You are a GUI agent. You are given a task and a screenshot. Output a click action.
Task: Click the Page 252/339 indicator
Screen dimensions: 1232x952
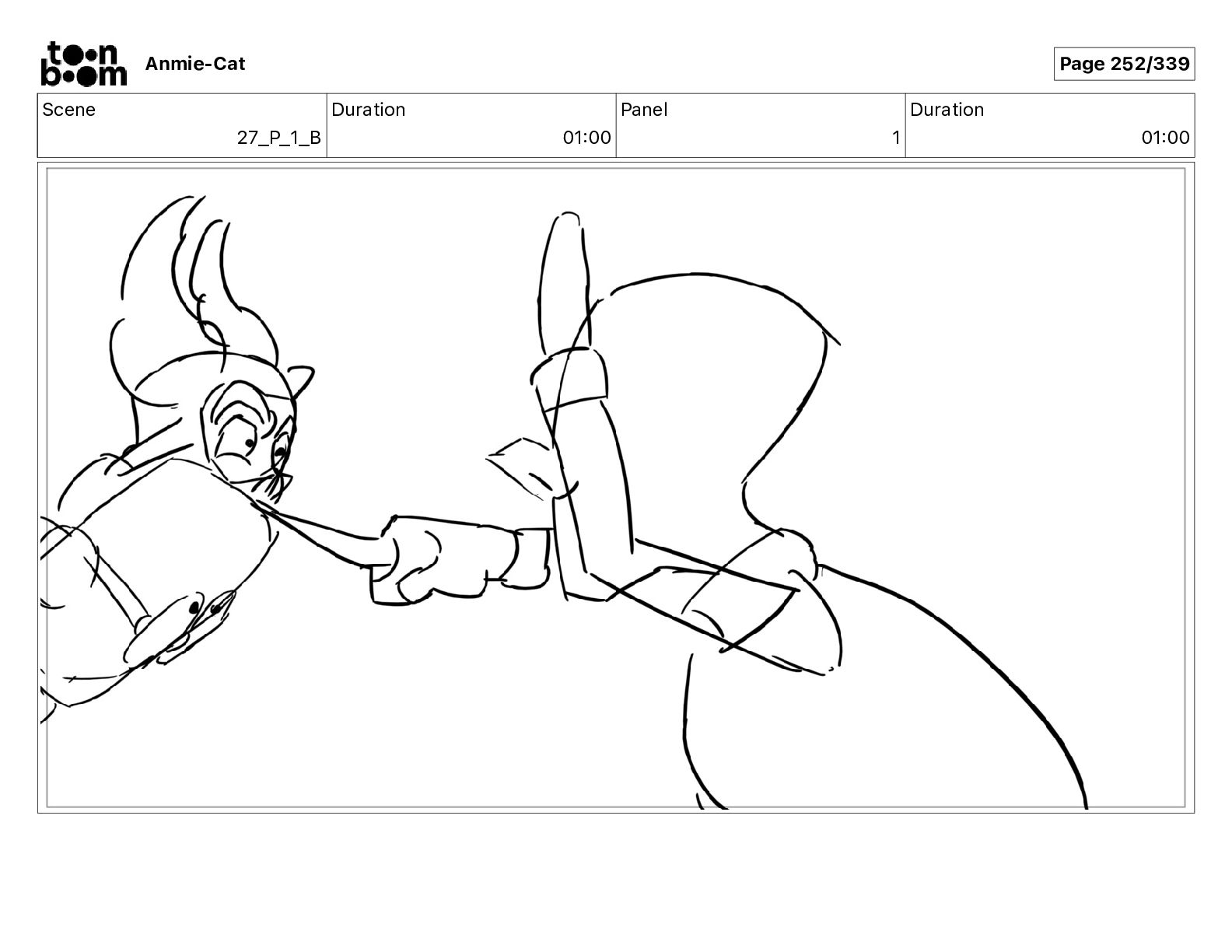coord(1124,64)
